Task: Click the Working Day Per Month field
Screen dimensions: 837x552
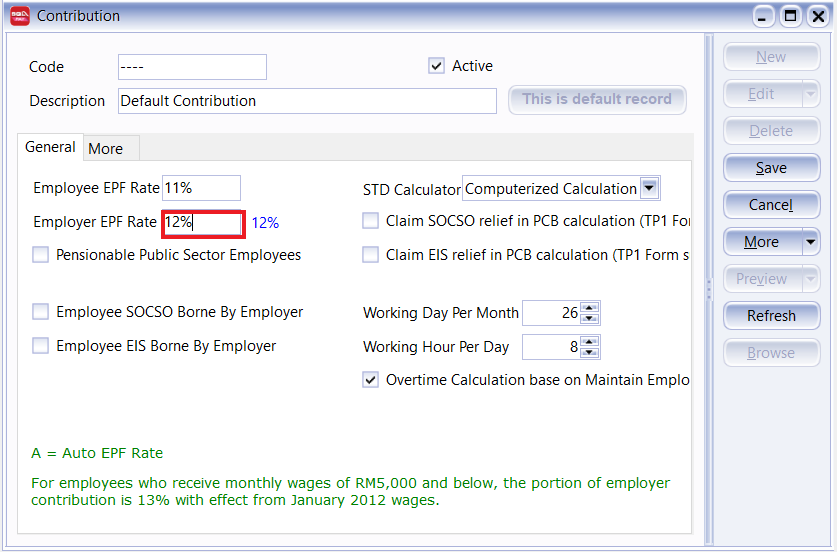Action: click(551, 312)
